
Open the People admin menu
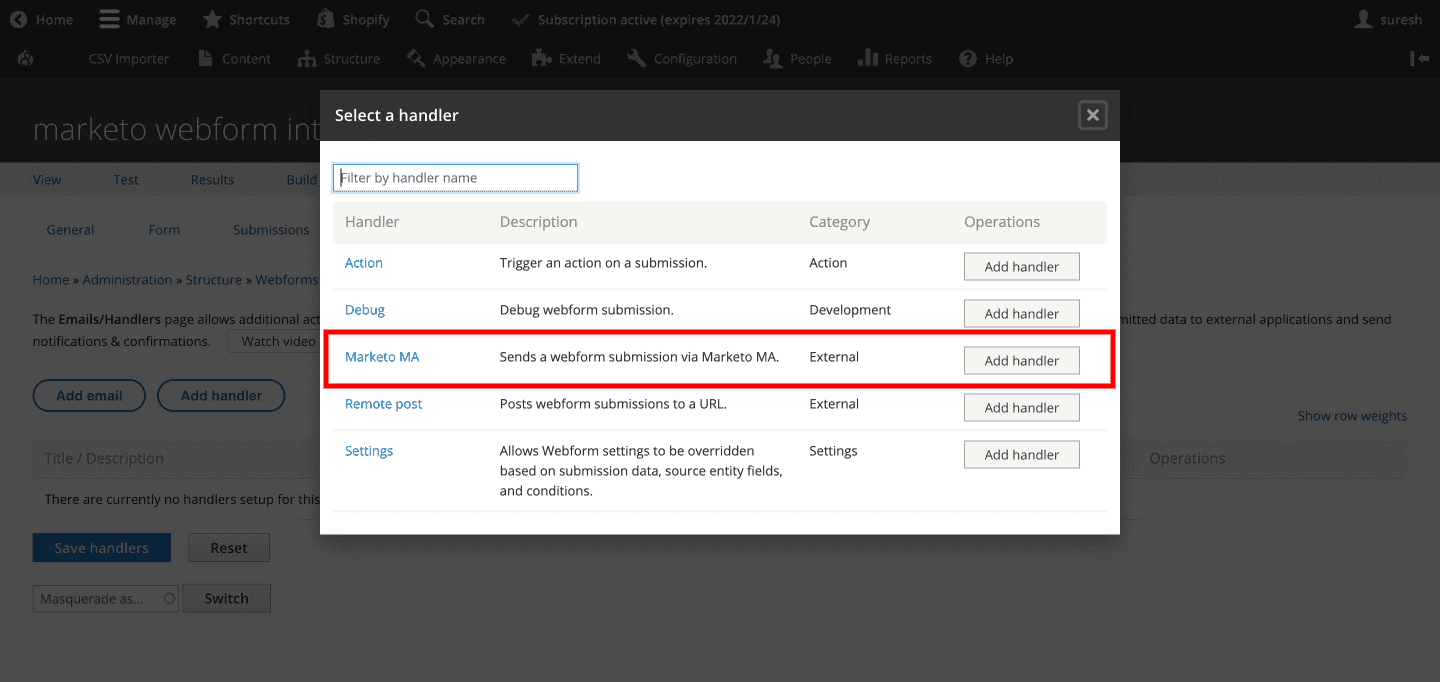(x=797, y=59)
